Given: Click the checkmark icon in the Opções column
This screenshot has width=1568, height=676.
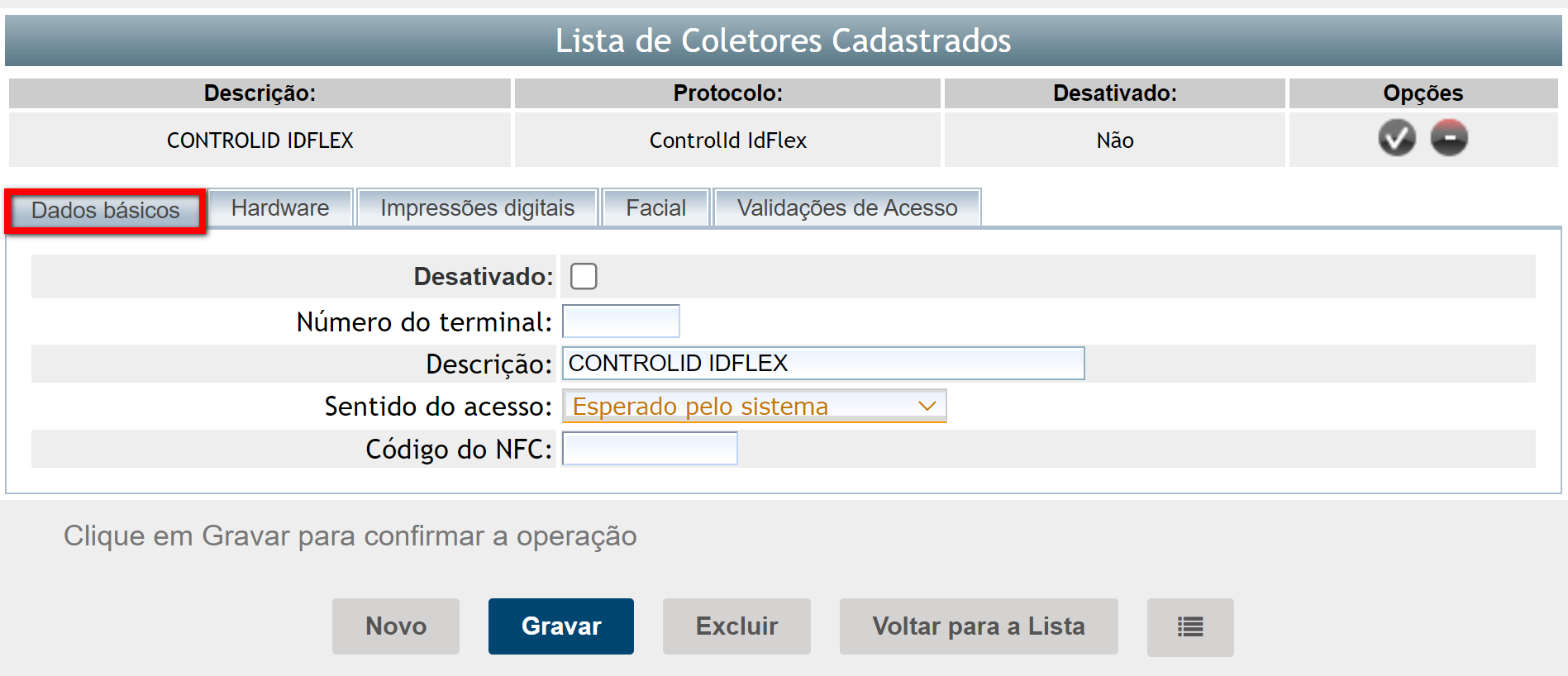Looking at the screenshot, I should tap(1396, 138).
